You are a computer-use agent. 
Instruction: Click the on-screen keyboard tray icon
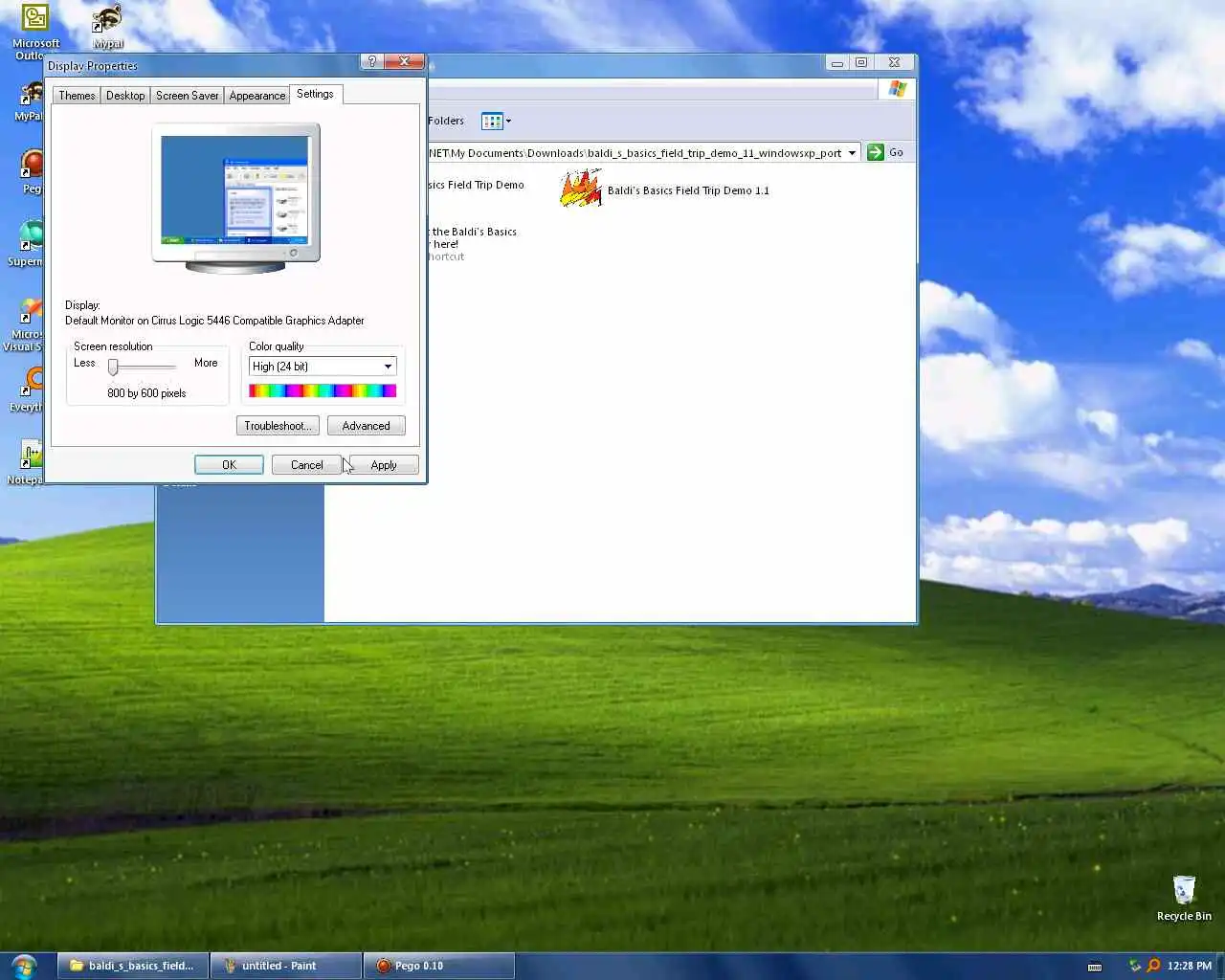coord(1095,966)
